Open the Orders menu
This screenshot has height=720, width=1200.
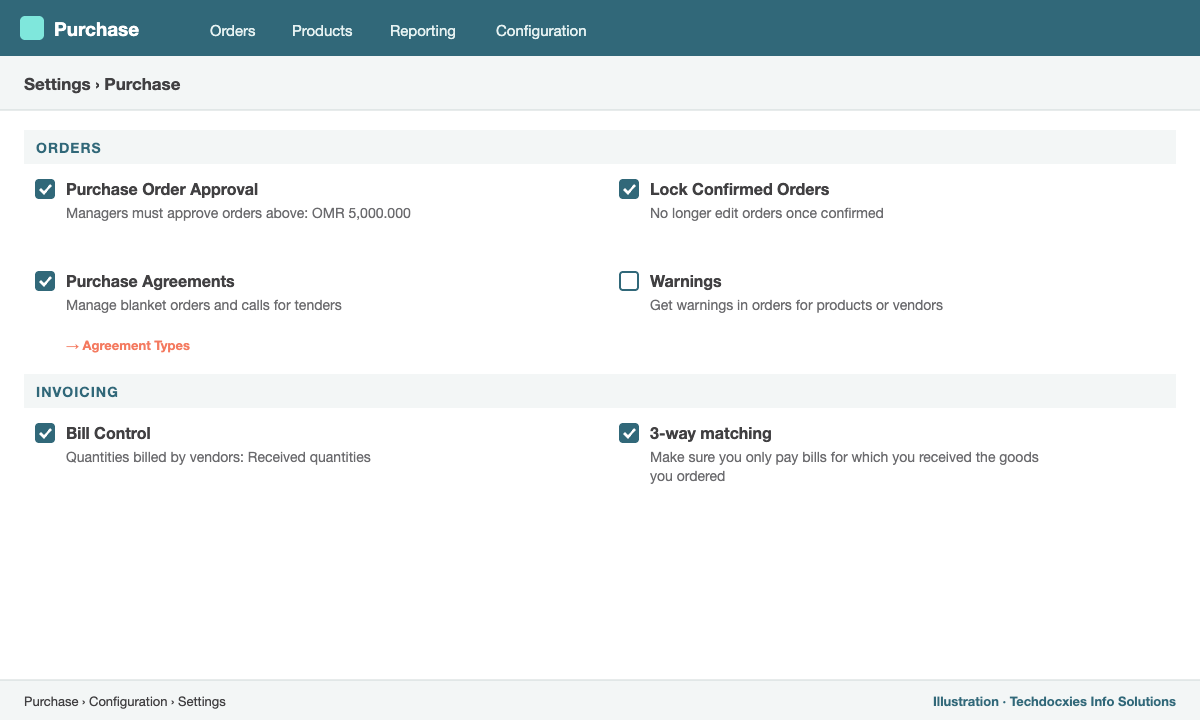pos(233,31)
